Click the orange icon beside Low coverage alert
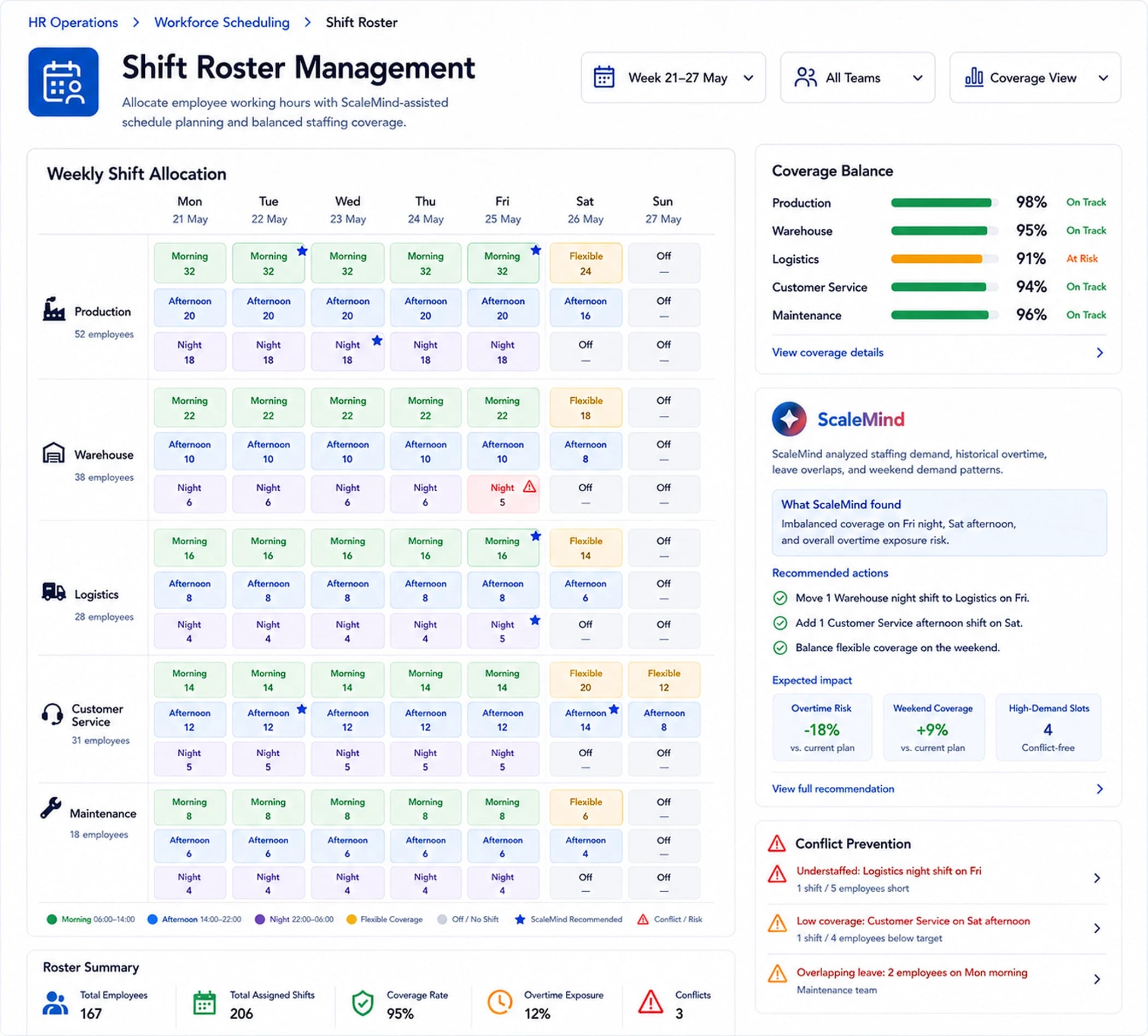The image size is (1148, 1036). click(777, 923)
